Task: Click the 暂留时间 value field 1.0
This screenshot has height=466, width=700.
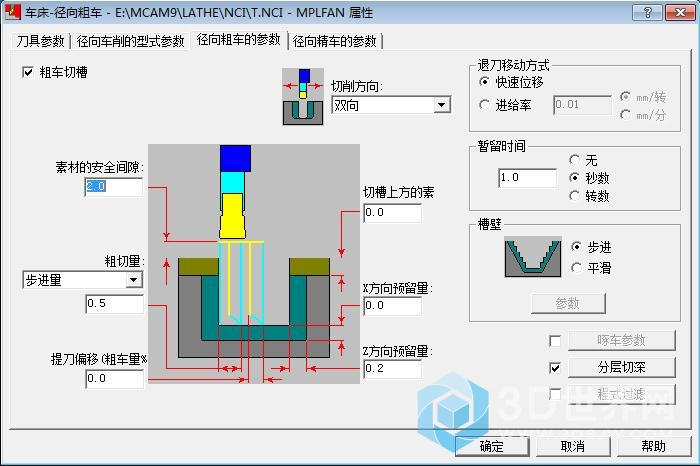Action: (527, 178)
